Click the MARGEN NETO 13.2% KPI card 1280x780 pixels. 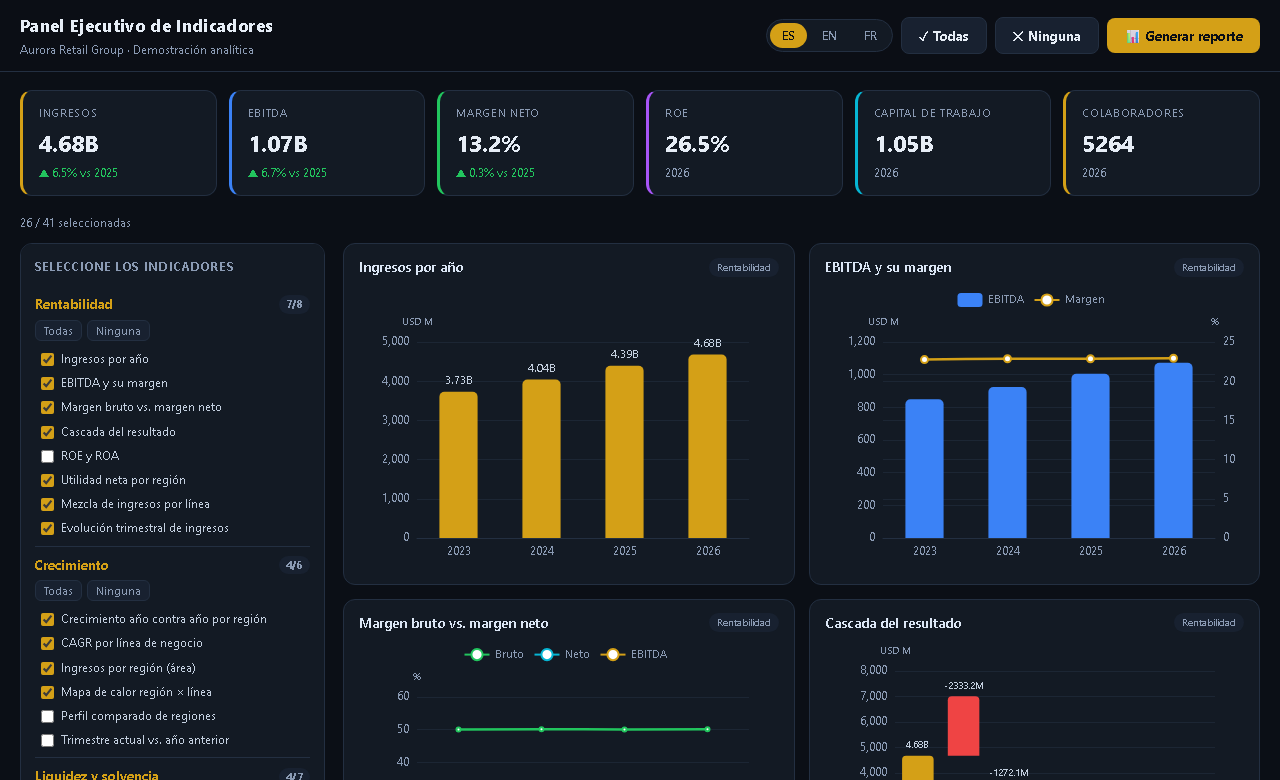(535, 143)
